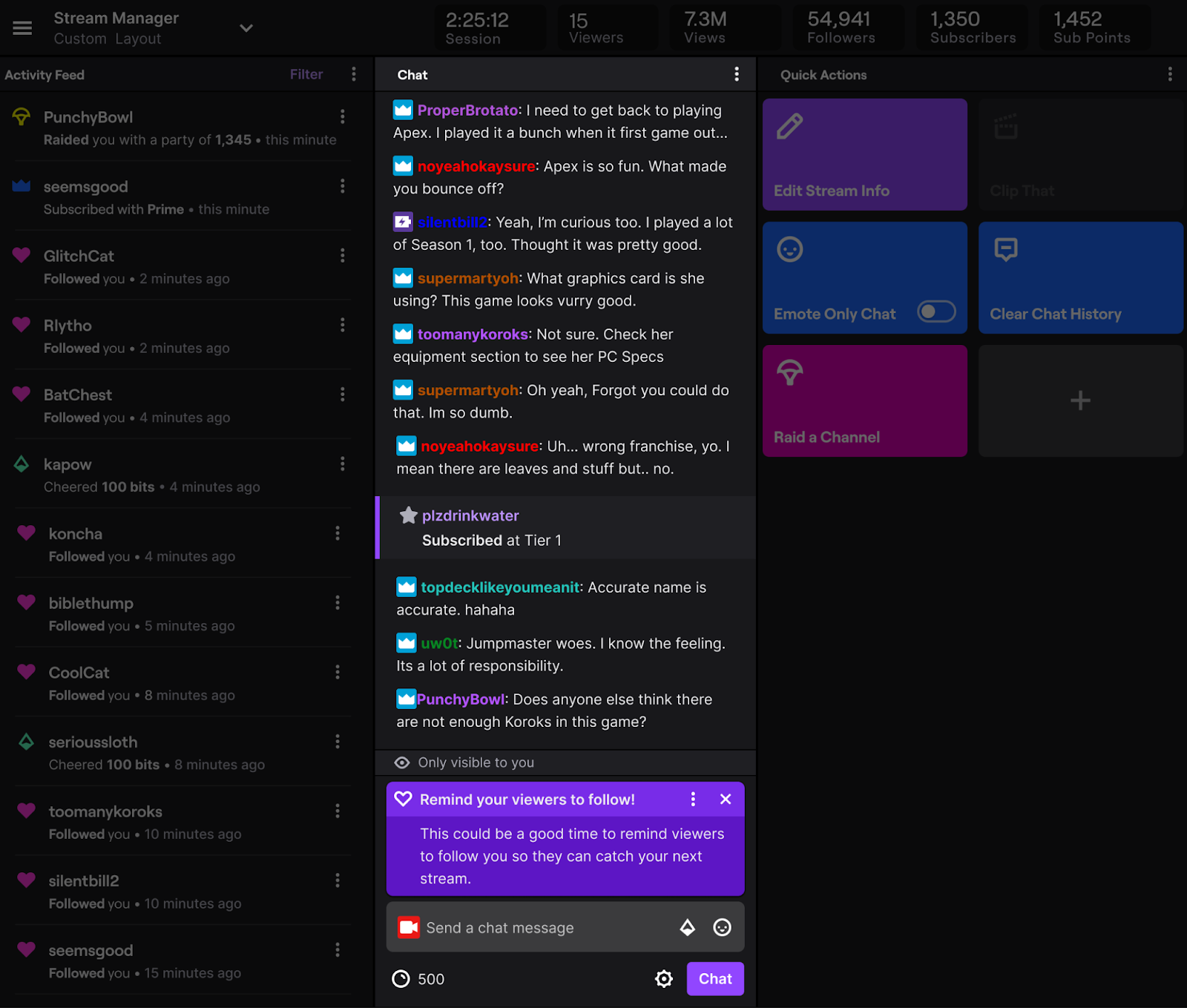Screen dimensions: 1187x1008
Task: Open chat settings gear icon
Action: tap(664, 979)
